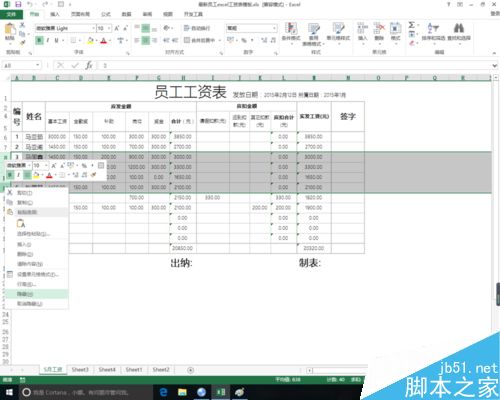The width and height of the screenshot is (500, 400).
Task: Click the AutoSum sigma icon
Action: tap(412, 25)
